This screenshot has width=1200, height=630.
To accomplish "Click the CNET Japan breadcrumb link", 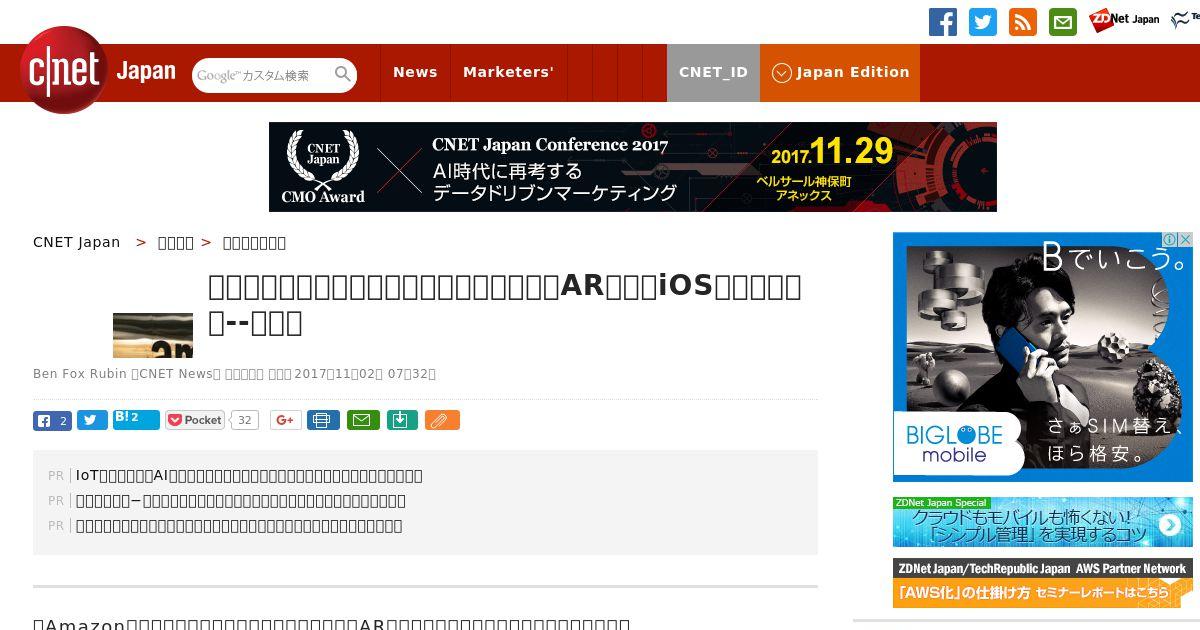I will pos(77,242).
